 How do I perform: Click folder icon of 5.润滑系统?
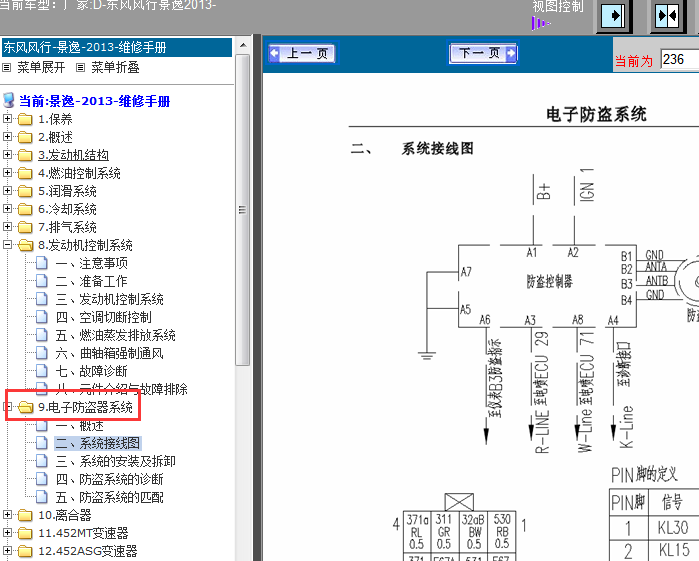click(25, 191)
